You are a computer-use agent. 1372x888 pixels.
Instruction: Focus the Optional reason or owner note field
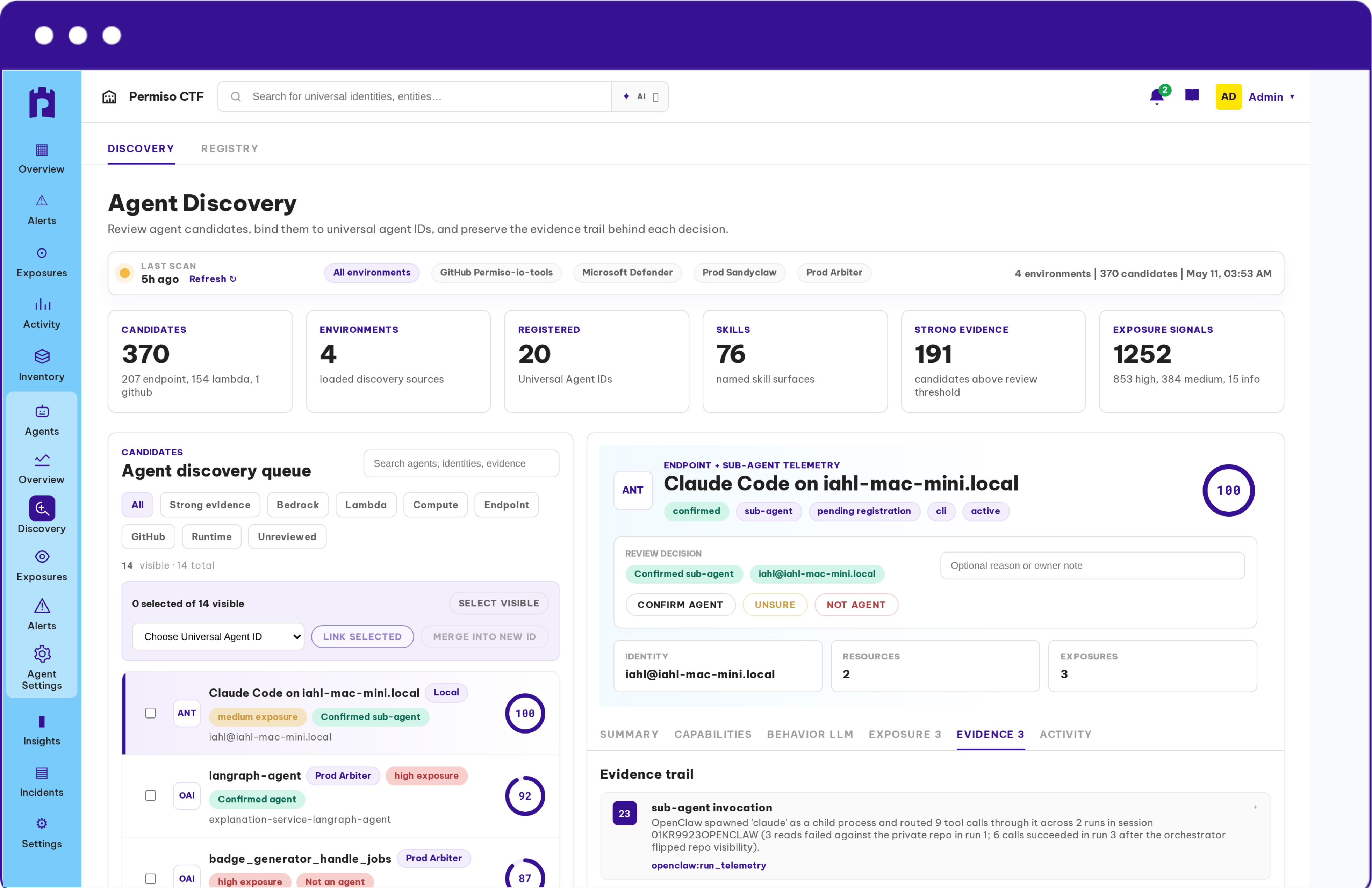[1092, 566]
